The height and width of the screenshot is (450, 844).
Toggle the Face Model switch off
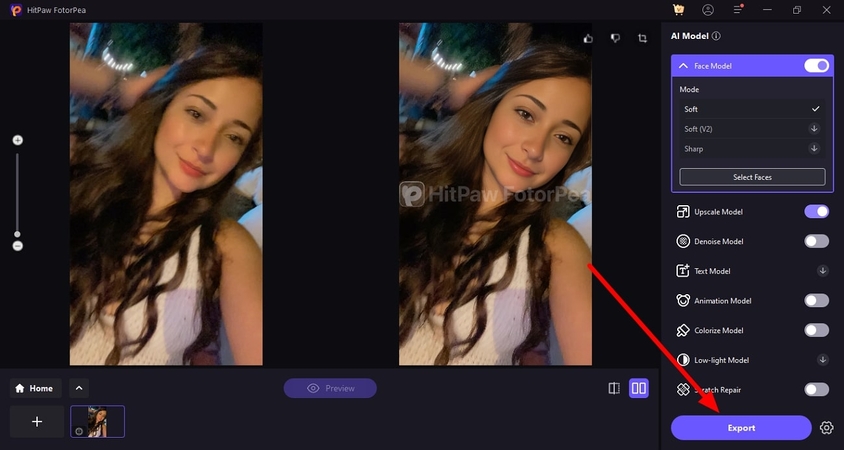click(x=817, y=66)
